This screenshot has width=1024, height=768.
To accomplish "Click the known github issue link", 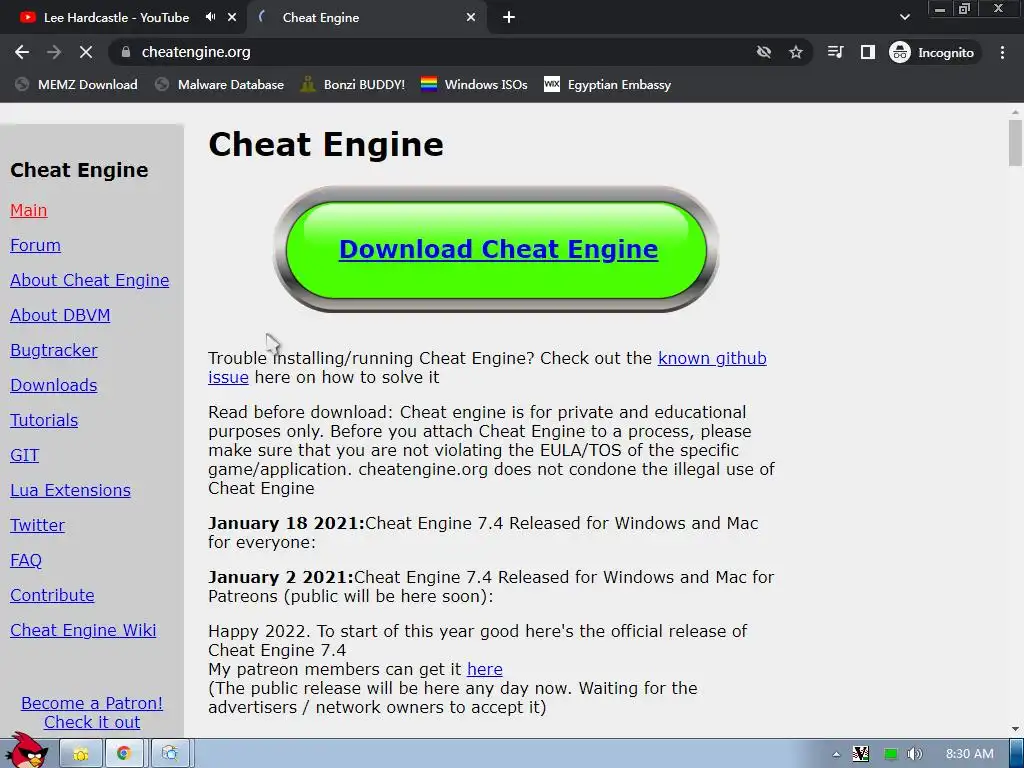I will click(712, 359).
